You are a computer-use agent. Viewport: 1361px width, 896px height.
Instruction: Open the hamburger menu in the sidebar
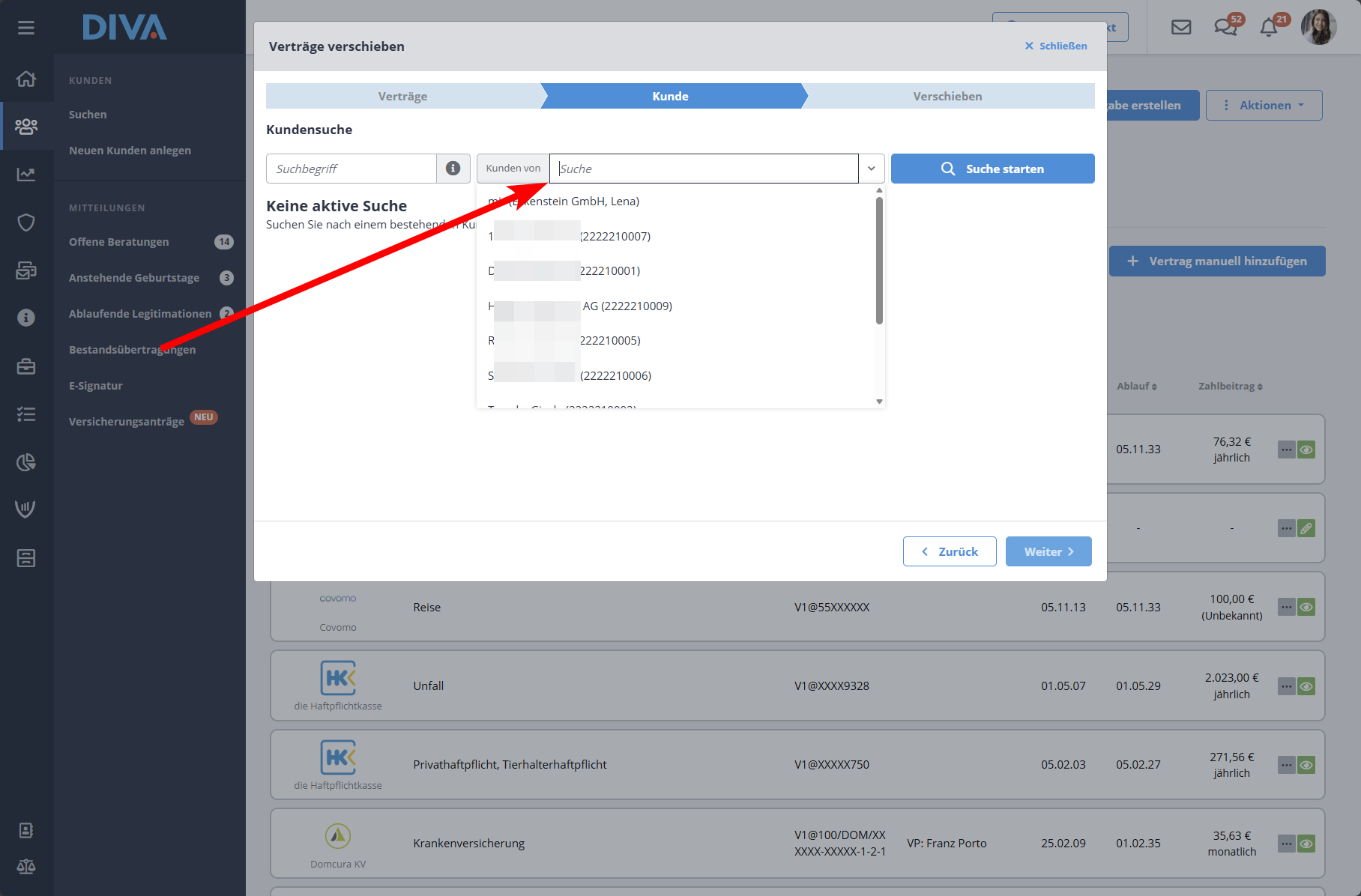pos(26,28)
